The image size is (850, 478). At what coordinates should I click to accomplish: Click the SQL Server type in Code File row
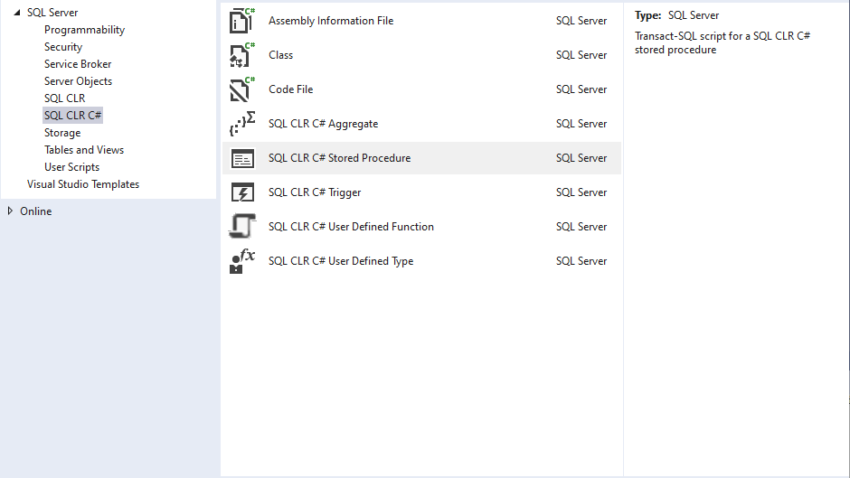pos(581,89)
